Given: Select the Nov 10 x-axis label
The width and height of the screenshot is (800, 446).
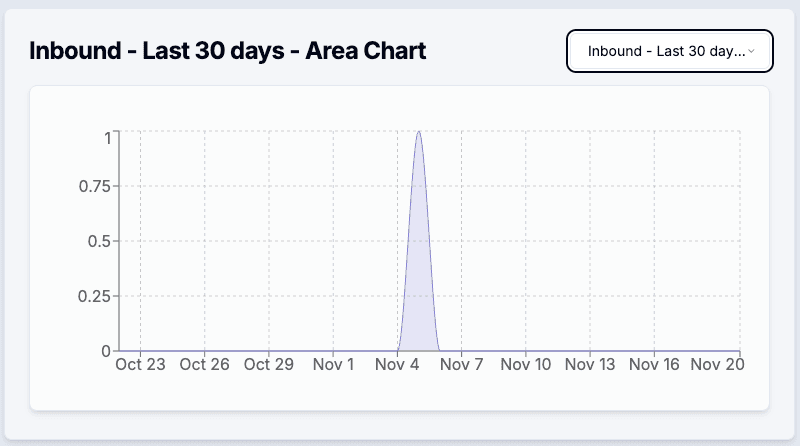Looking at the screenshot, I should [x=525, y=365].
